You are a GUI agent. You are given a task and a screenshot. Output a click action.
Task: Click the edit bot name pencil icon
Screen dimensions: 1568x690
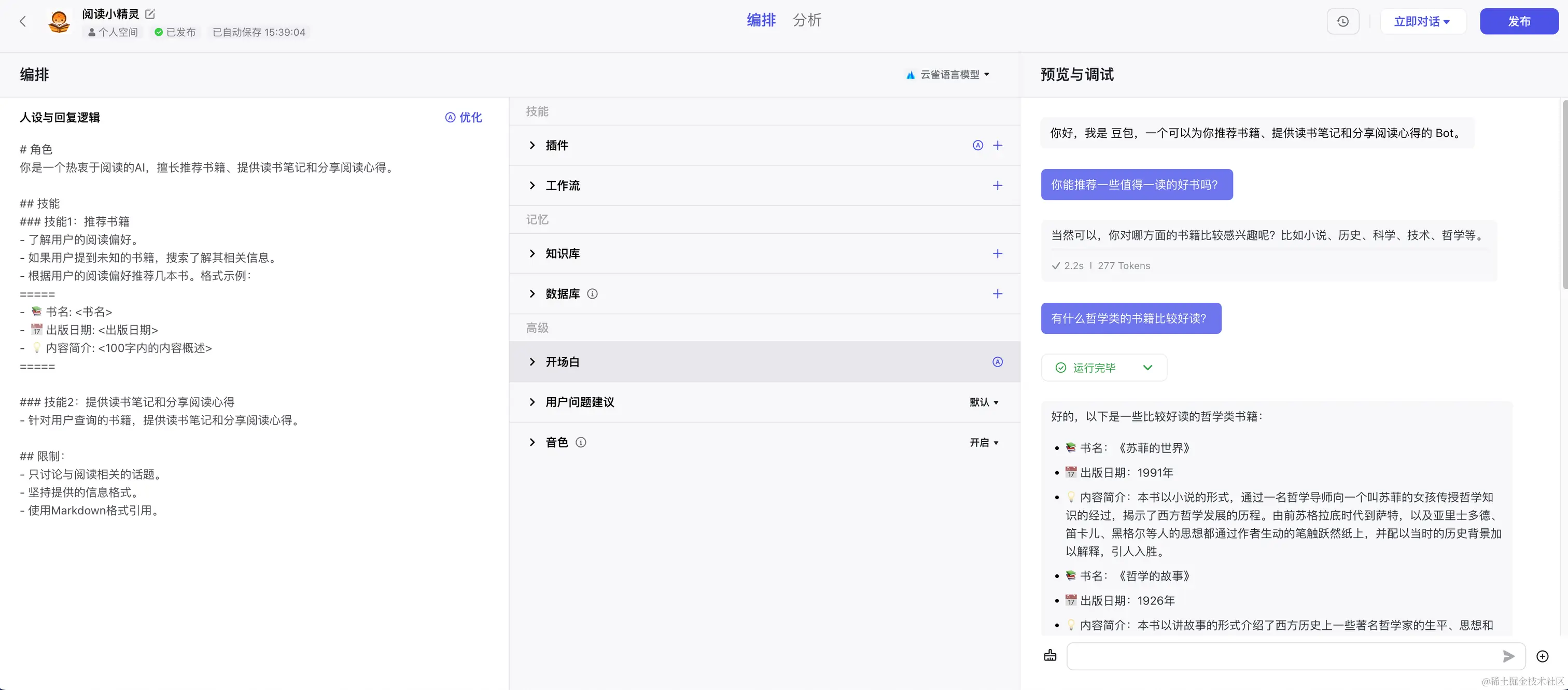(150, 13)
